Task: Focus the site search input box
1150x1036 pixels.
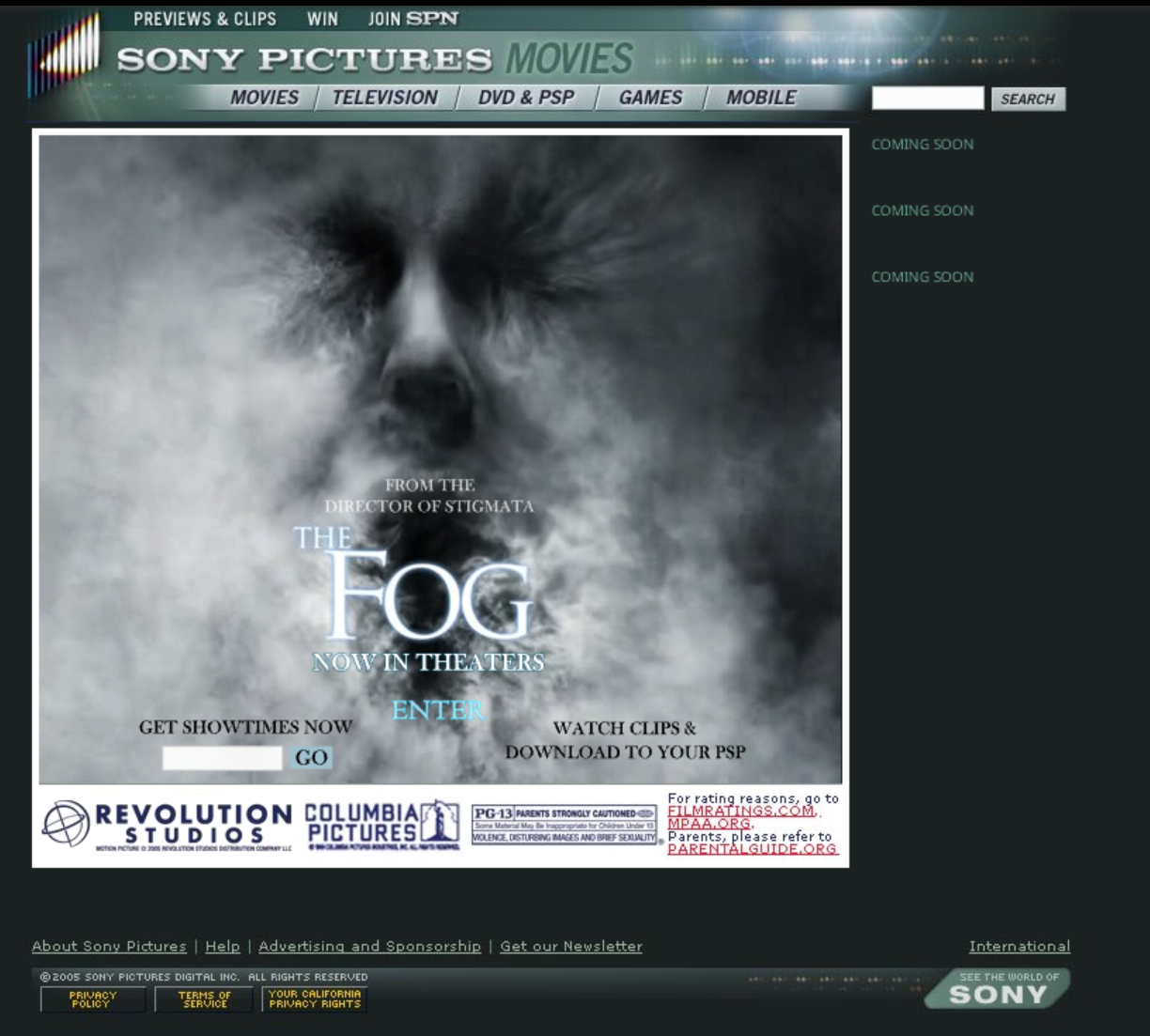Action: tap(927, 99)
